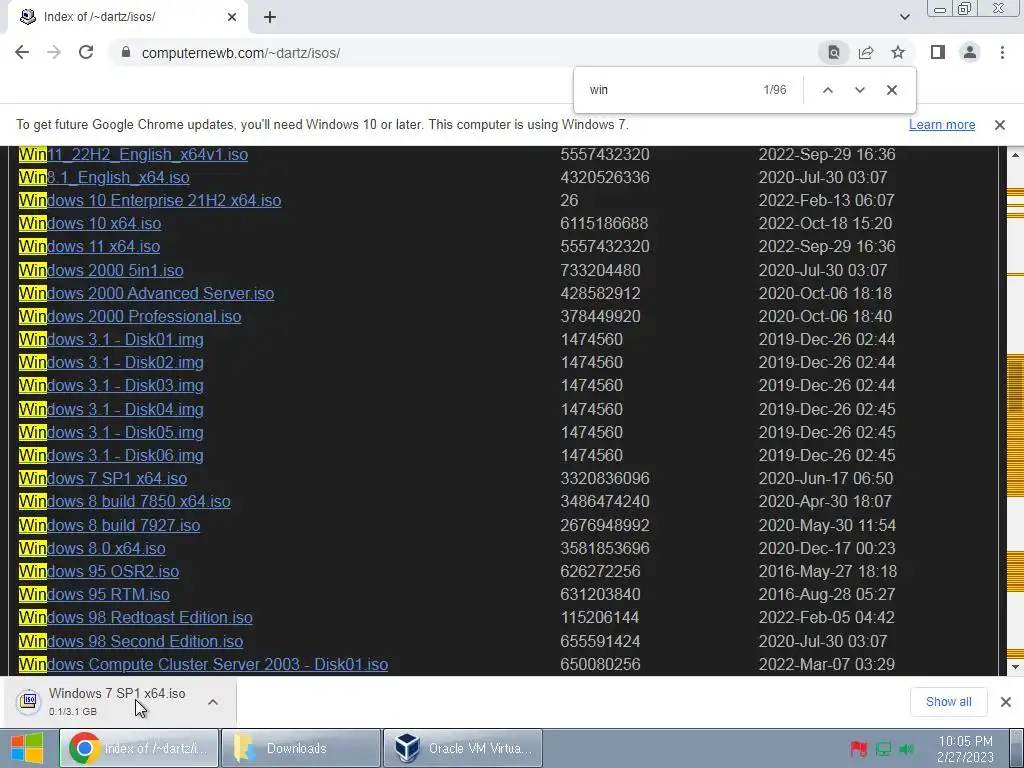Click the Windows 7 SP1 x64.iso page link
1024x768 pixels.
pos(103,479)
